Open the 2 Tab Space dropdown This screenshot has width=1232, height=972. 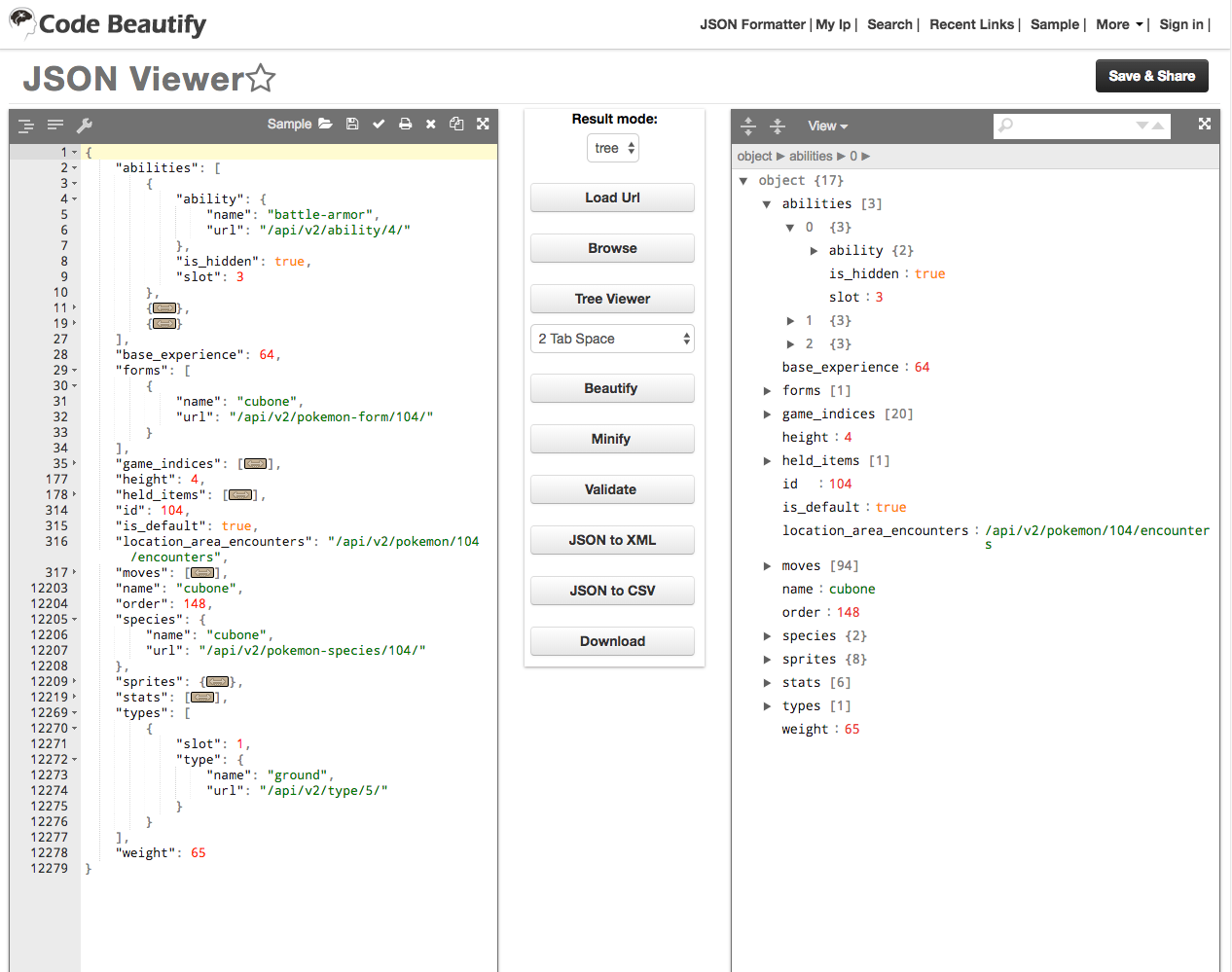tap(612, 339)
